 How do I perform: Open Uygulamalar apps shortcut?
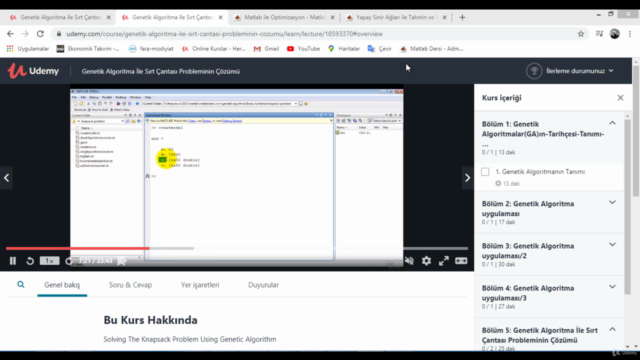coord(28,49)
